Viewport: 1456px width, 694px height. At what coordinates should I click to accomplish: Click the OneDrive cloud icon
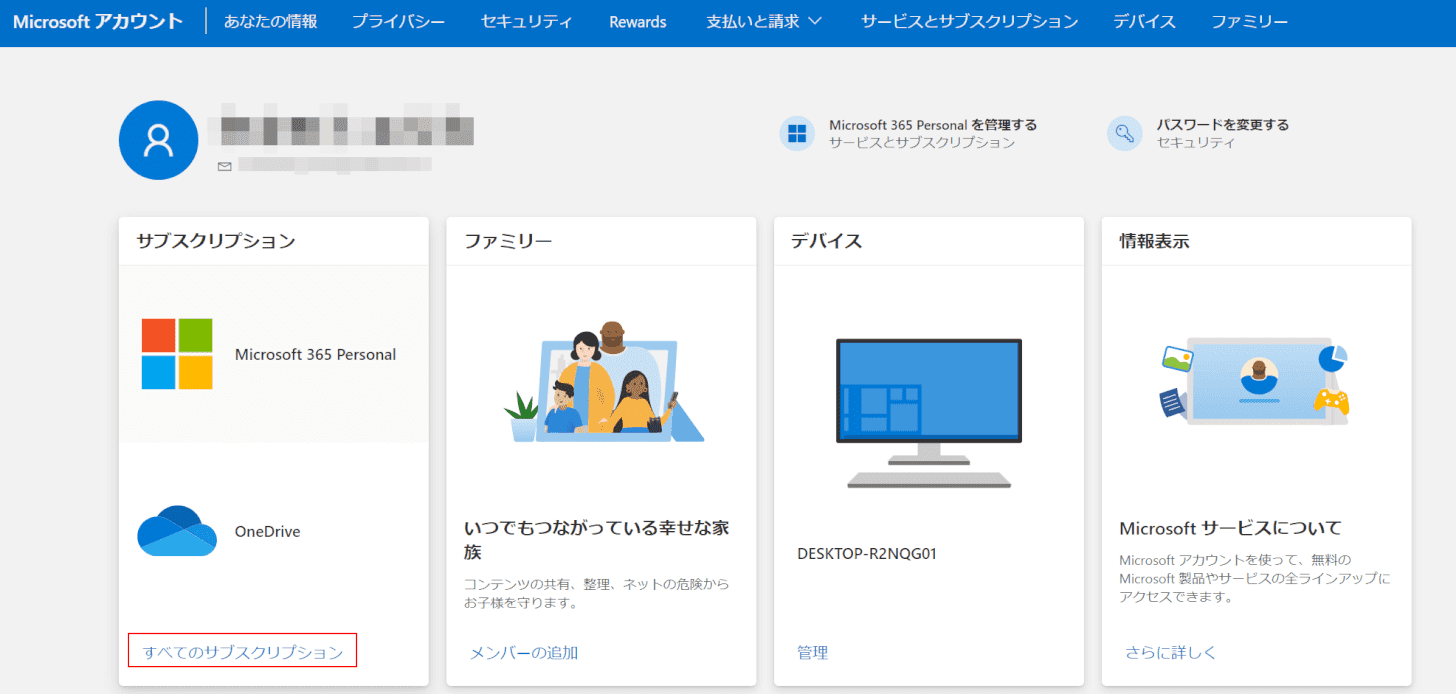[177, 531]
